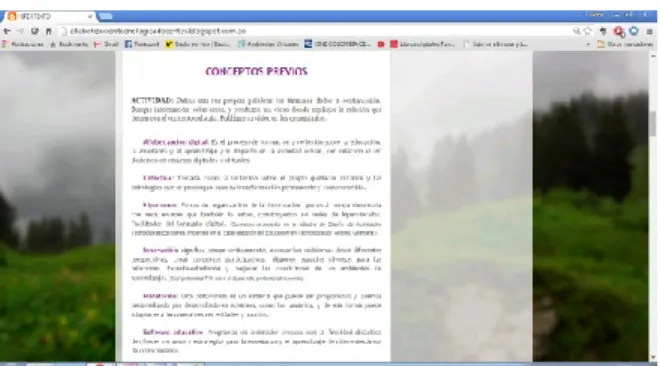This screenshot has height=366, width=660.
Task: Open the CINE COLOMBIA bookmark
Action: pyautogui.click(x=338, y=44)
